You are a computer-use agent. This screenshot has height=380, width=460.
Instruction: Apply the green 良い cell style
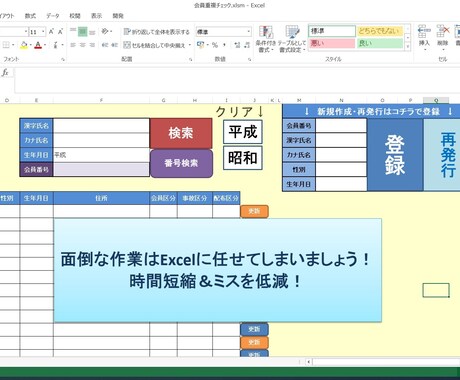point(380,43)
